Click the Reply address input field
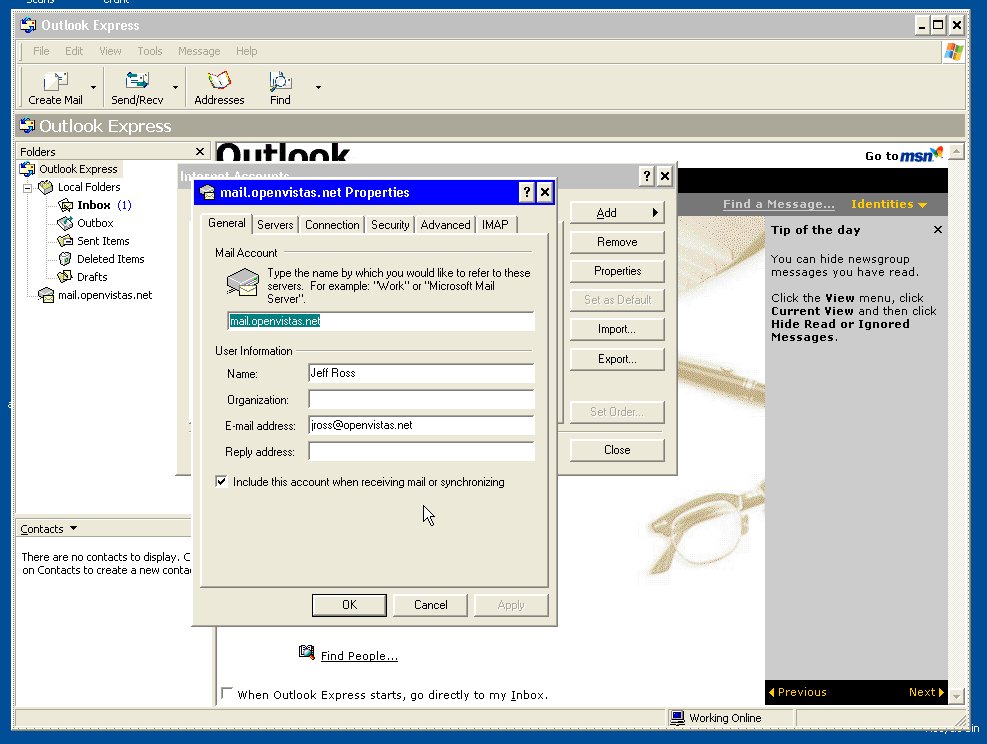 [421, 452]
